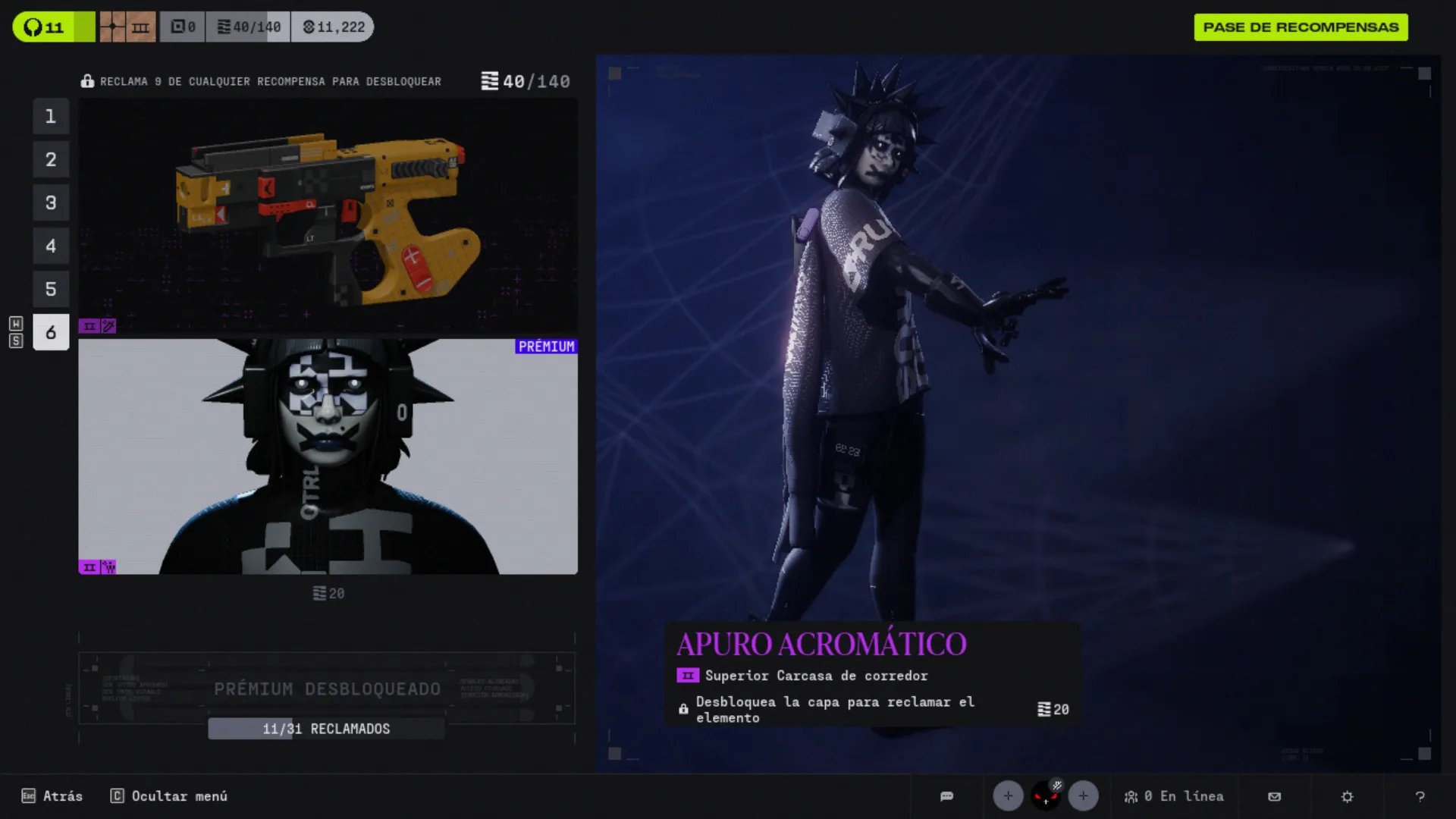Screen dimensions: 1456x819
Task: Select the player avatar in bottom bar
Action: pos(1046,795)
